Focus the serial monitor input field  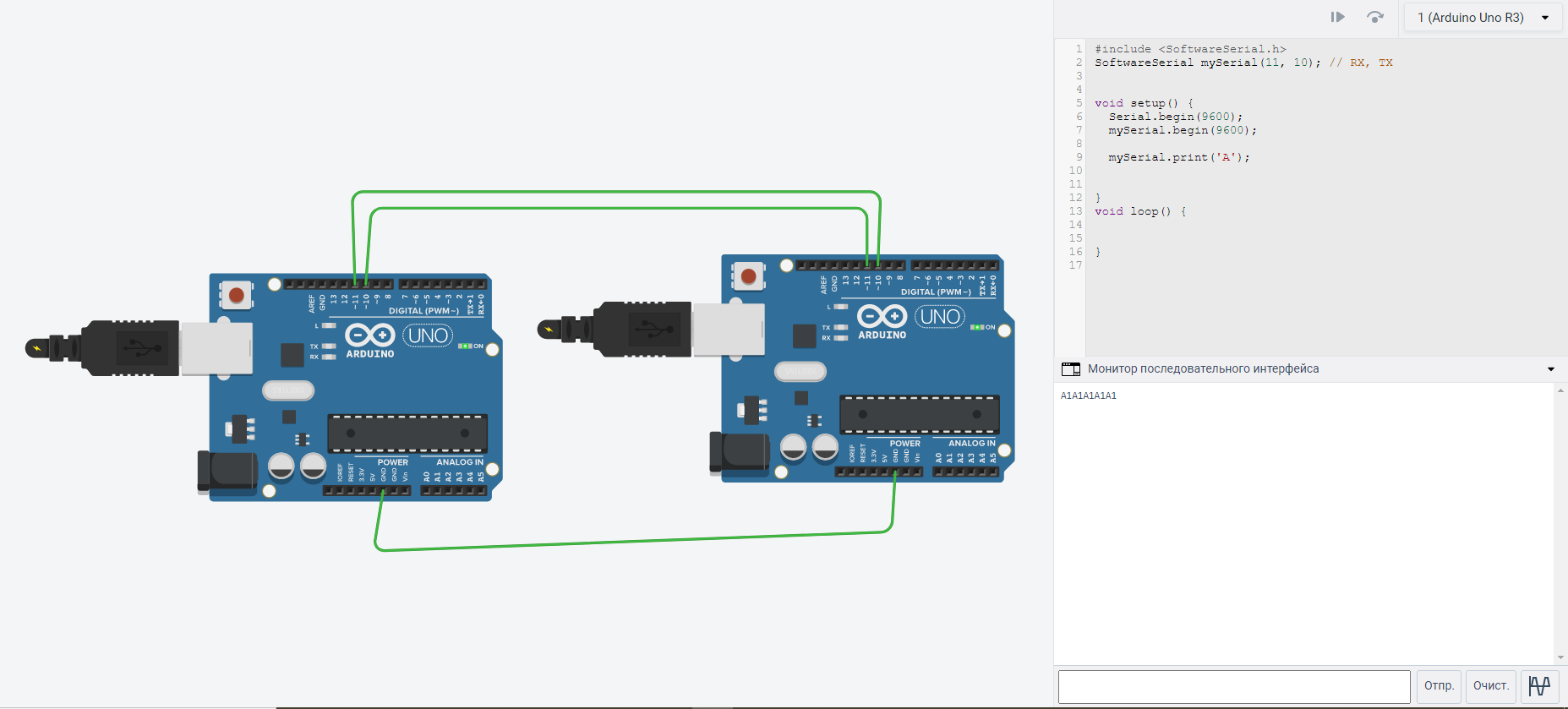pyautogui.click(x=1234, y=686)
